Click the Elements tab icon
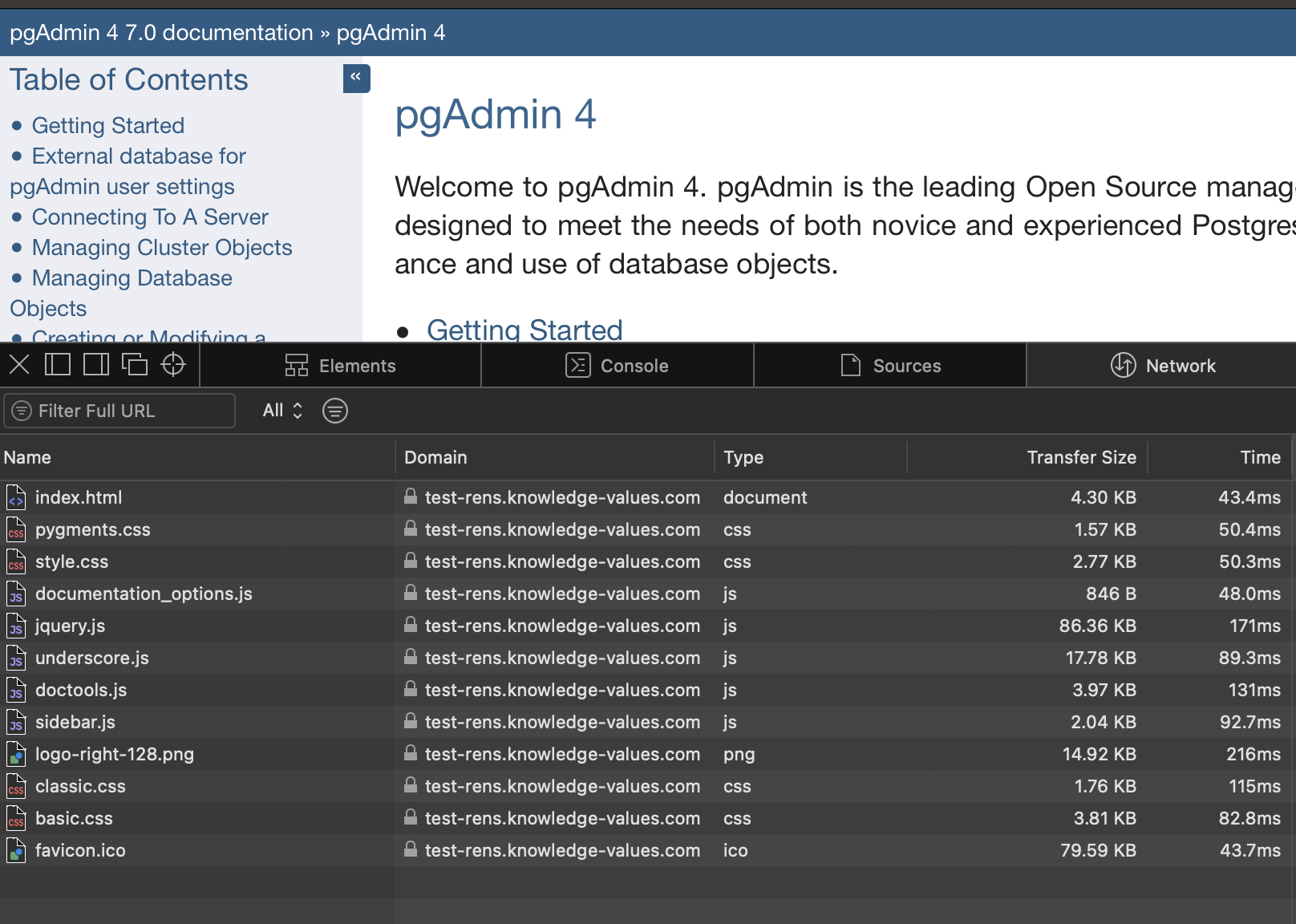Viewport: 1296px width, 924px height. tap(296, 365)
